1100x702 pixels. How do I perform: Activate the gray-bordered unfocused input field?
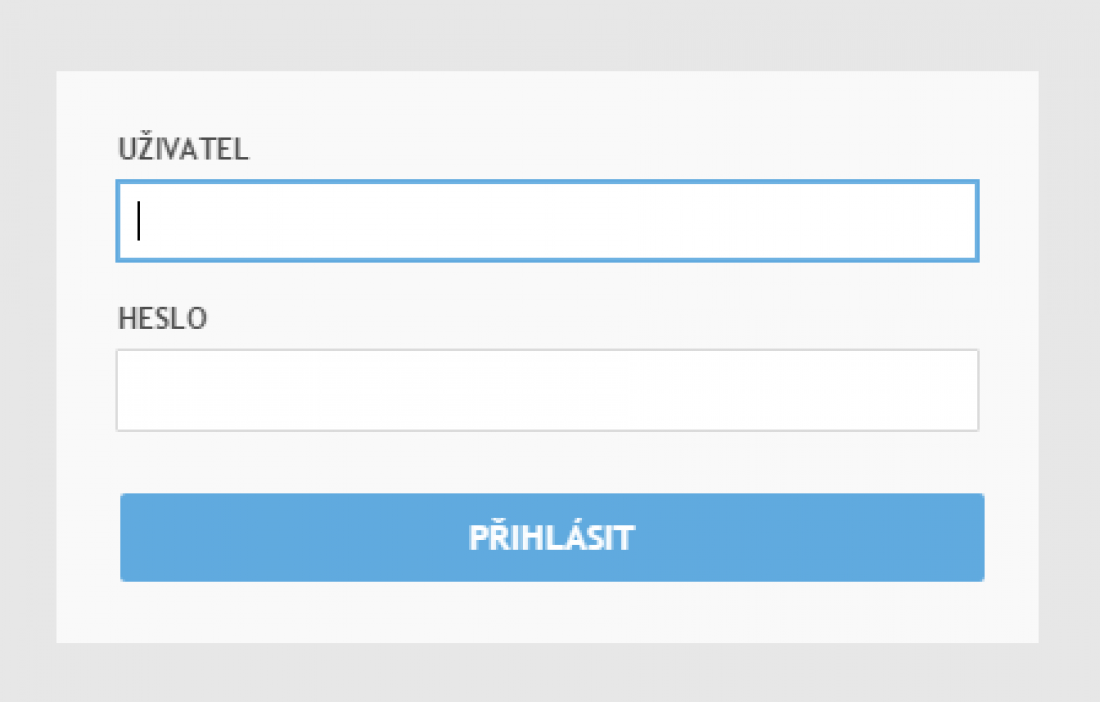(x=547, y=390)
